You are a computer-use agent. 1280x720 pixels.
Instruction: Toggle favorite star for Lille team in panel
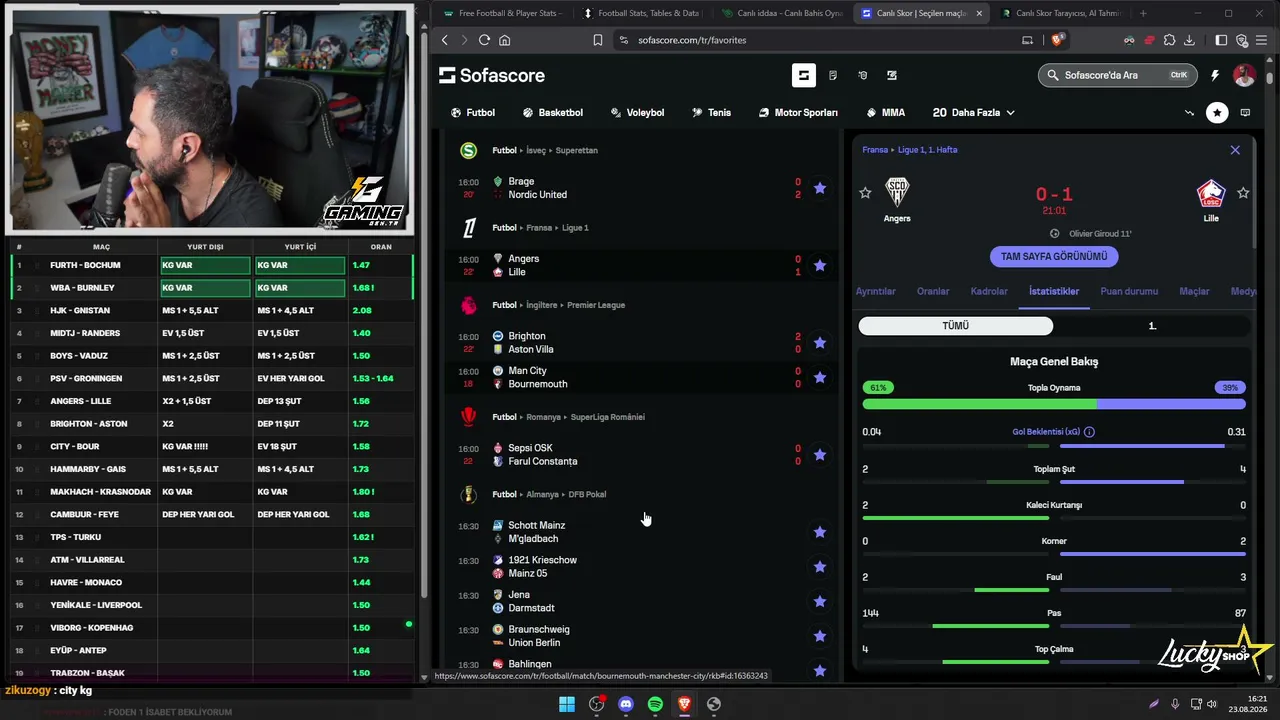1243,193
